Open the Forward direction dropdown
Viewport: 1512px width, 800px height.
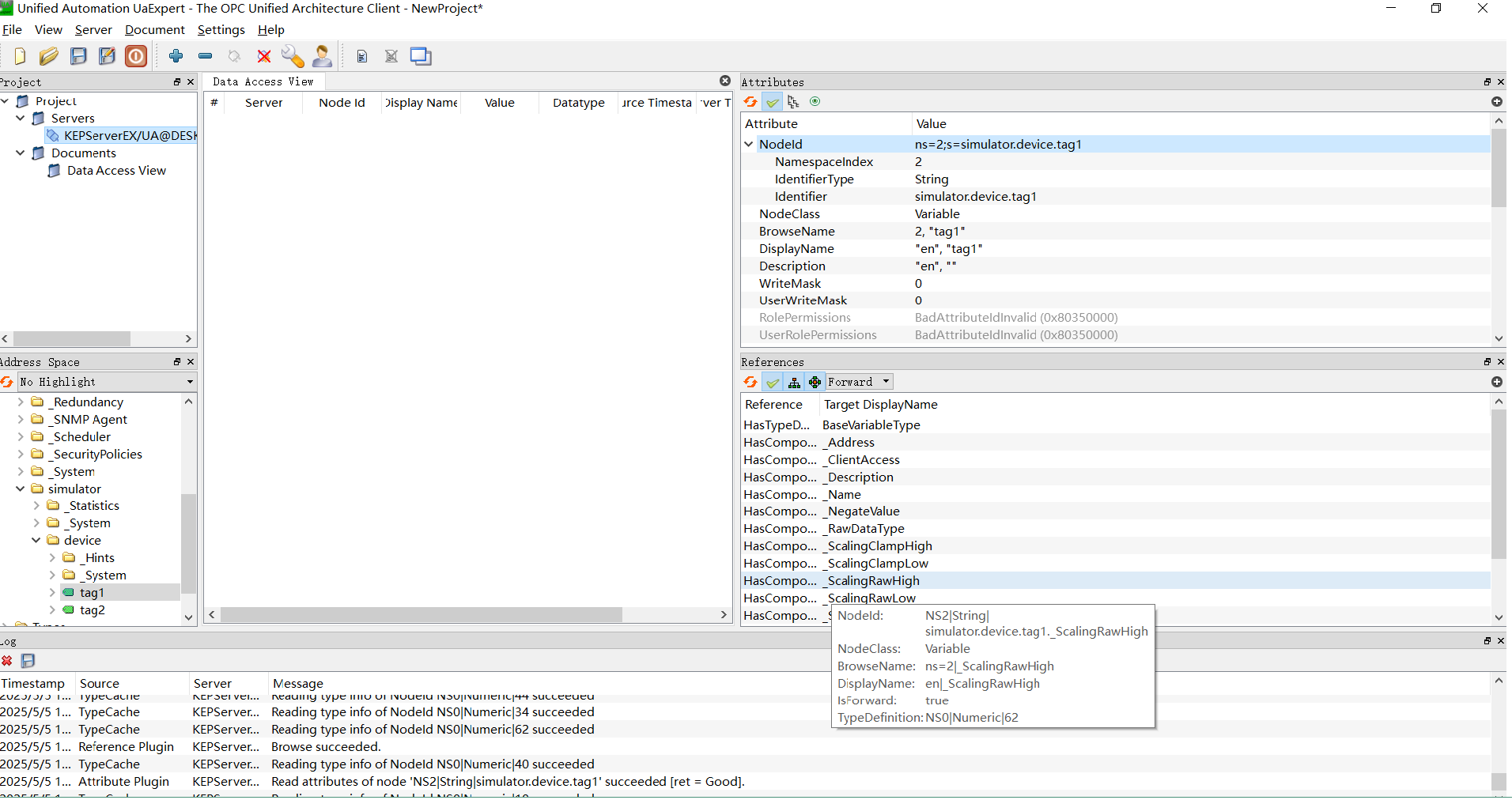(860, 382)
